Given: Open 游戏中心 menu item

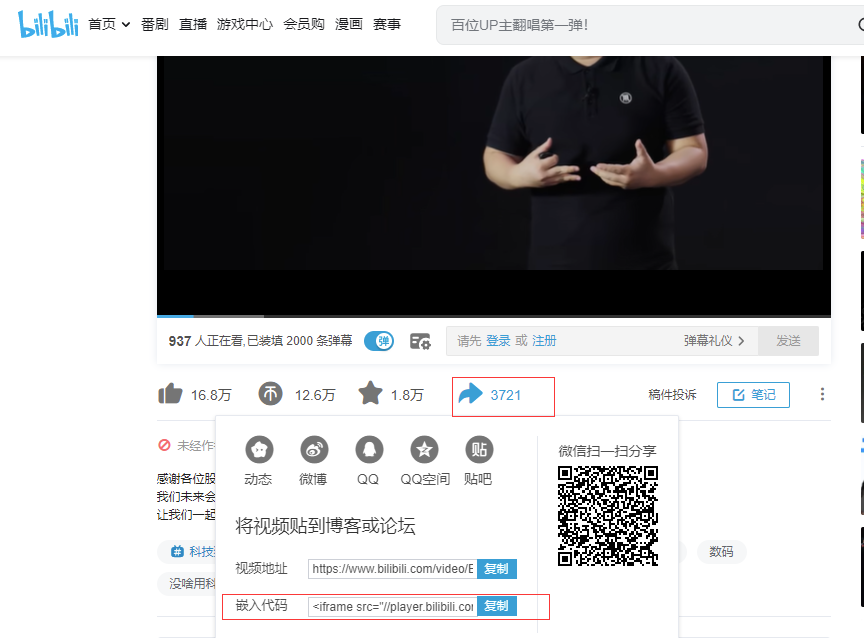Looking at the screenshot, I should (245, 24).
